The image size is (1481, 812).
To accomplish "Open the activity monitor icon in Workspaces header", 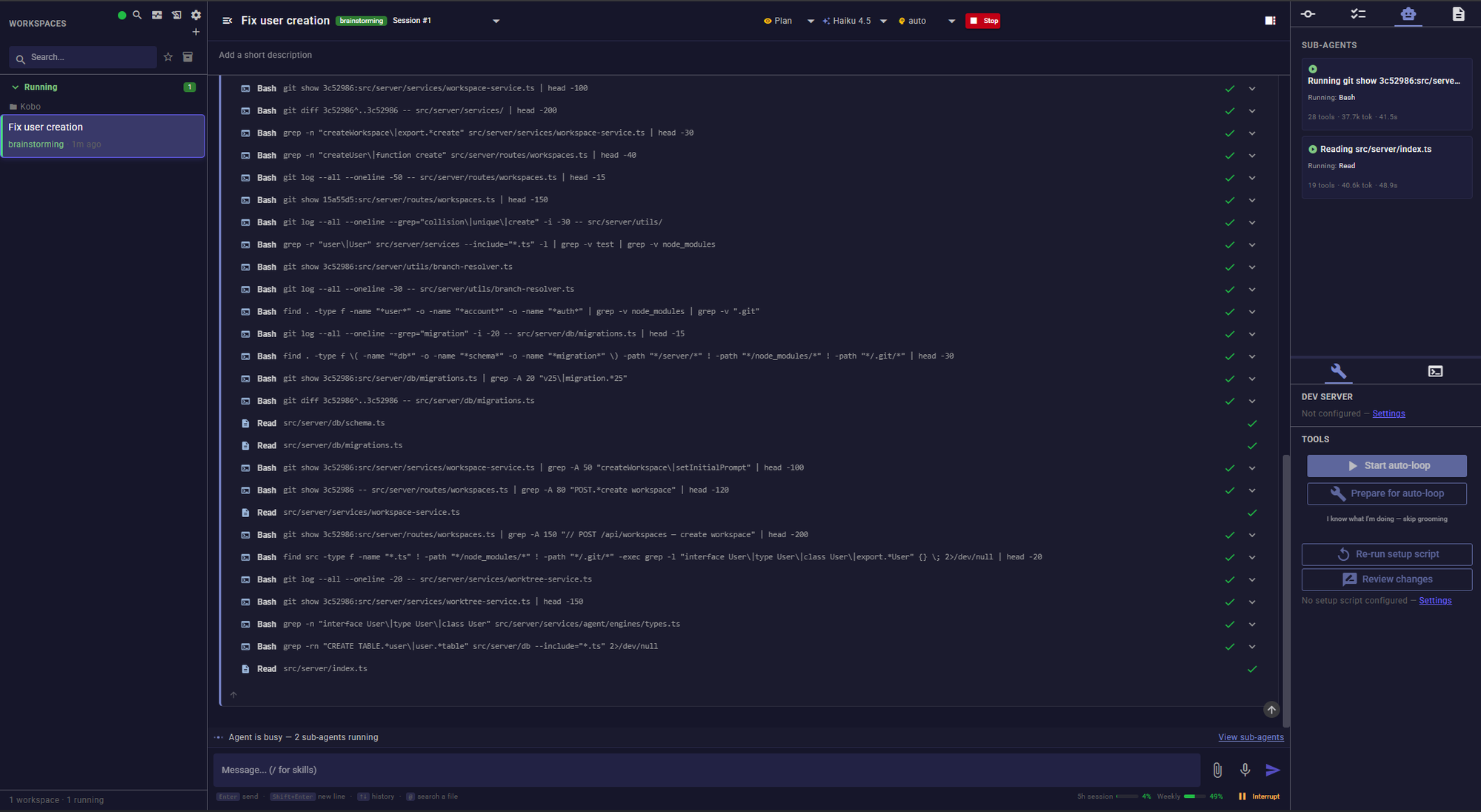I will 157,15.
